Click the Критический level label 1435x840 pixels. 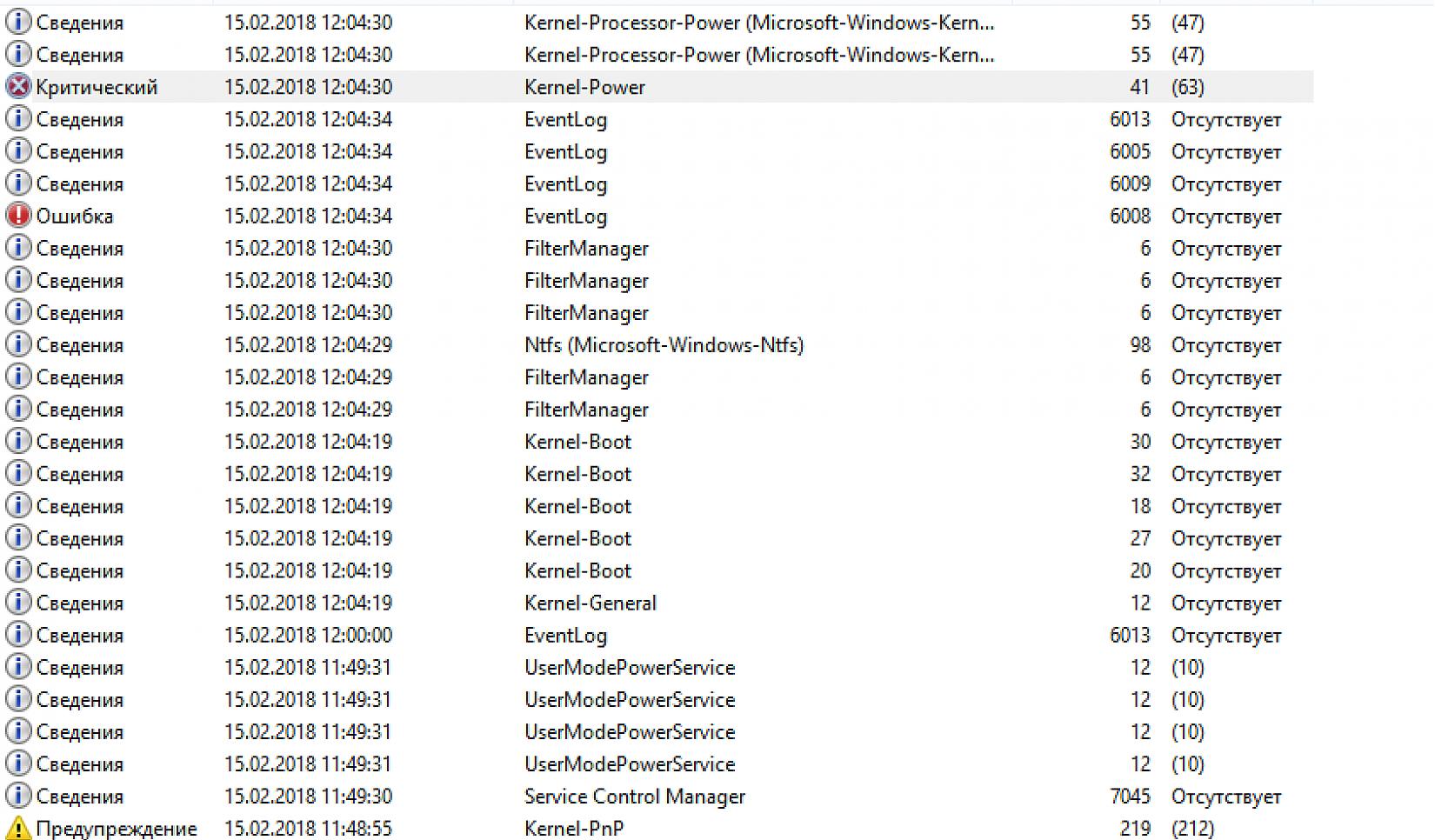[97, 87]
